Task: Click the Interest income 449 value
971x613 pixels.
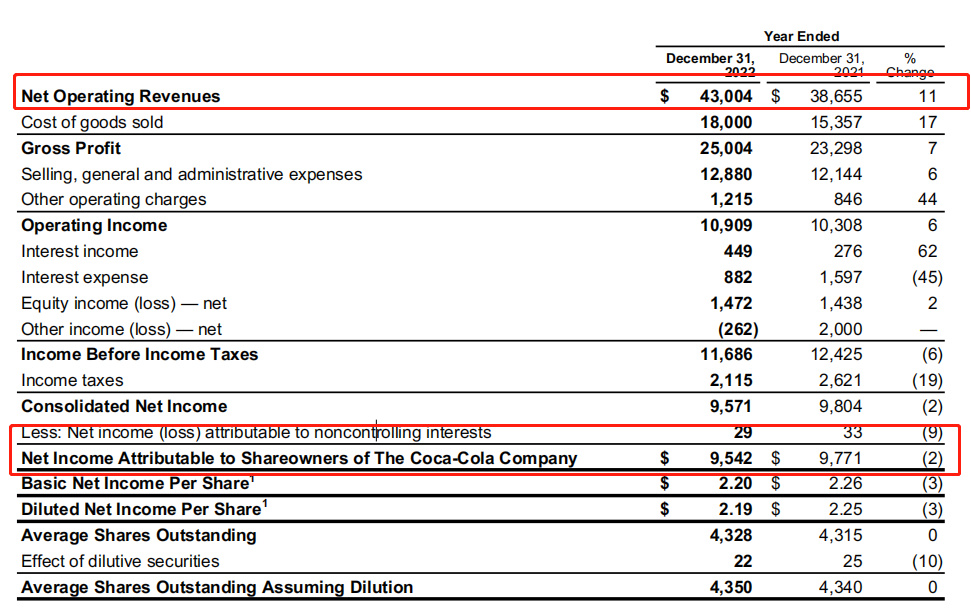Action: pyautogui.click(x=738, y=251)
